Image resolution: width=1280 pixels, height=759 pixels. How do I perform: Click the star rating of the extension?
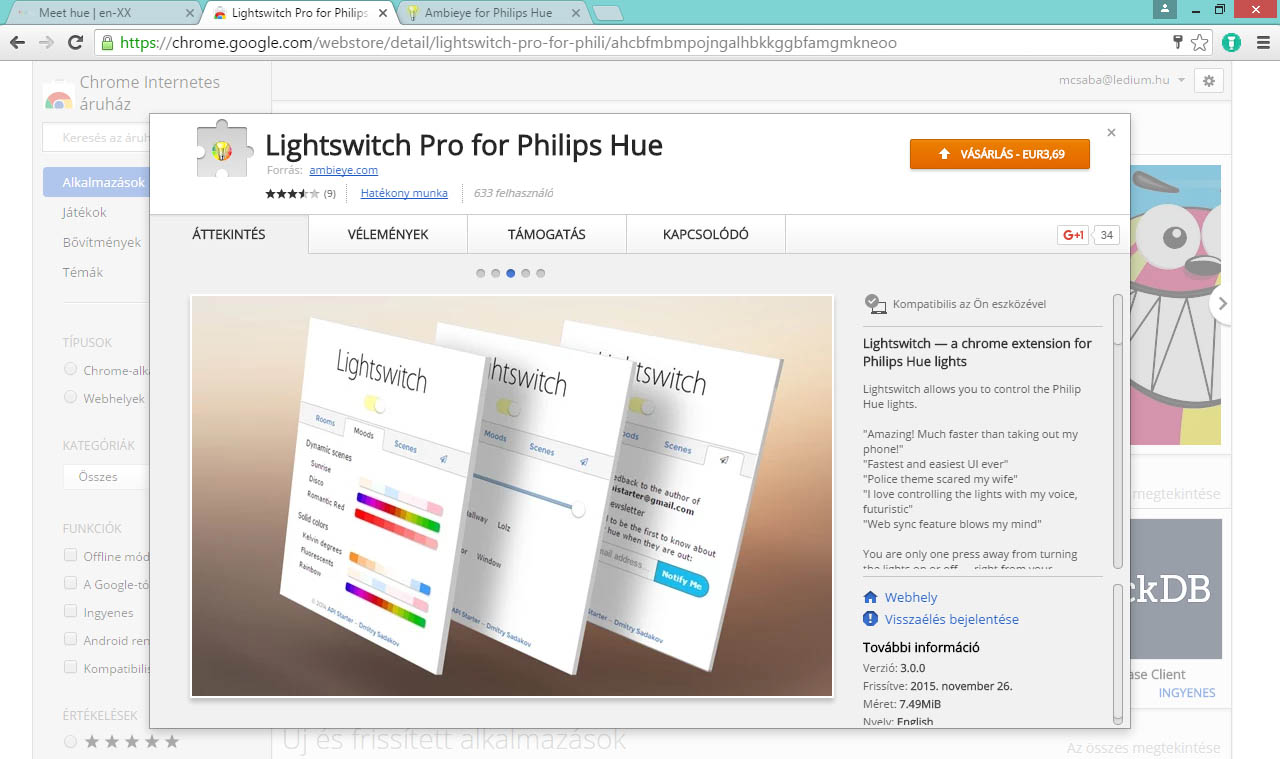[292, 193]
